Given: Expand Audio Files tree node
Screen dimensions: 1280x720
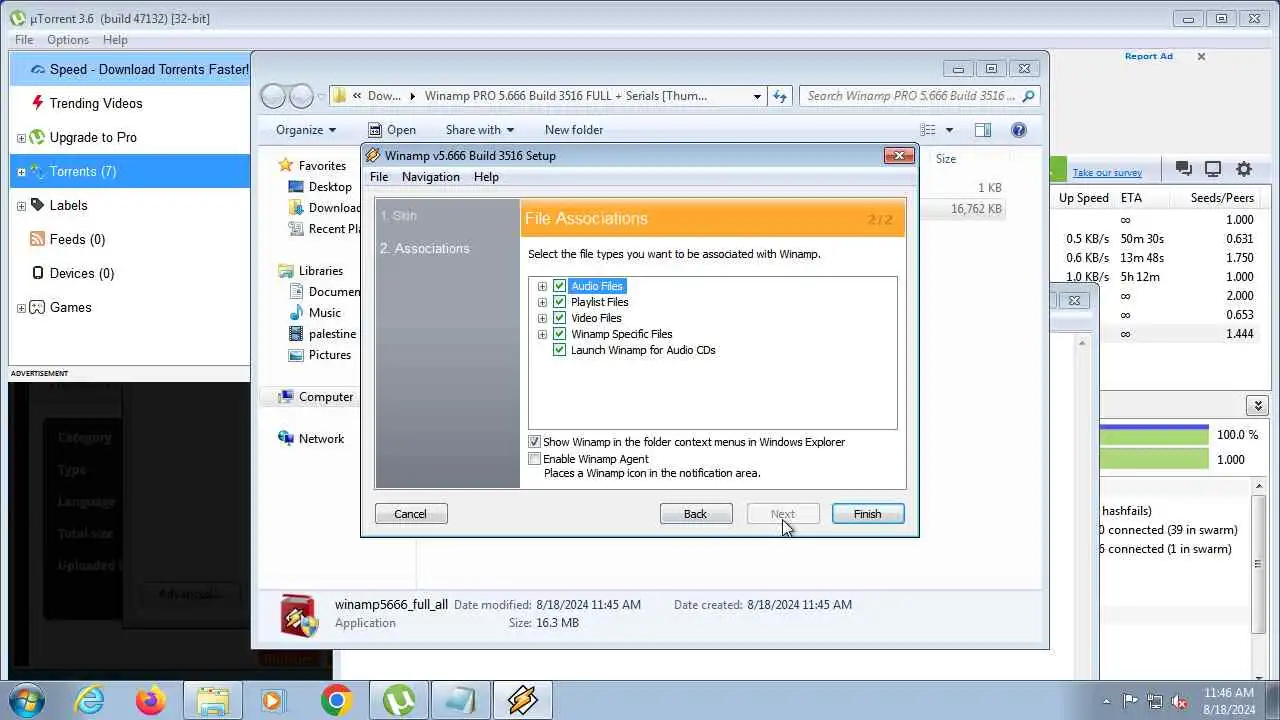Looking at the screenshot, I should coord(542,286).
